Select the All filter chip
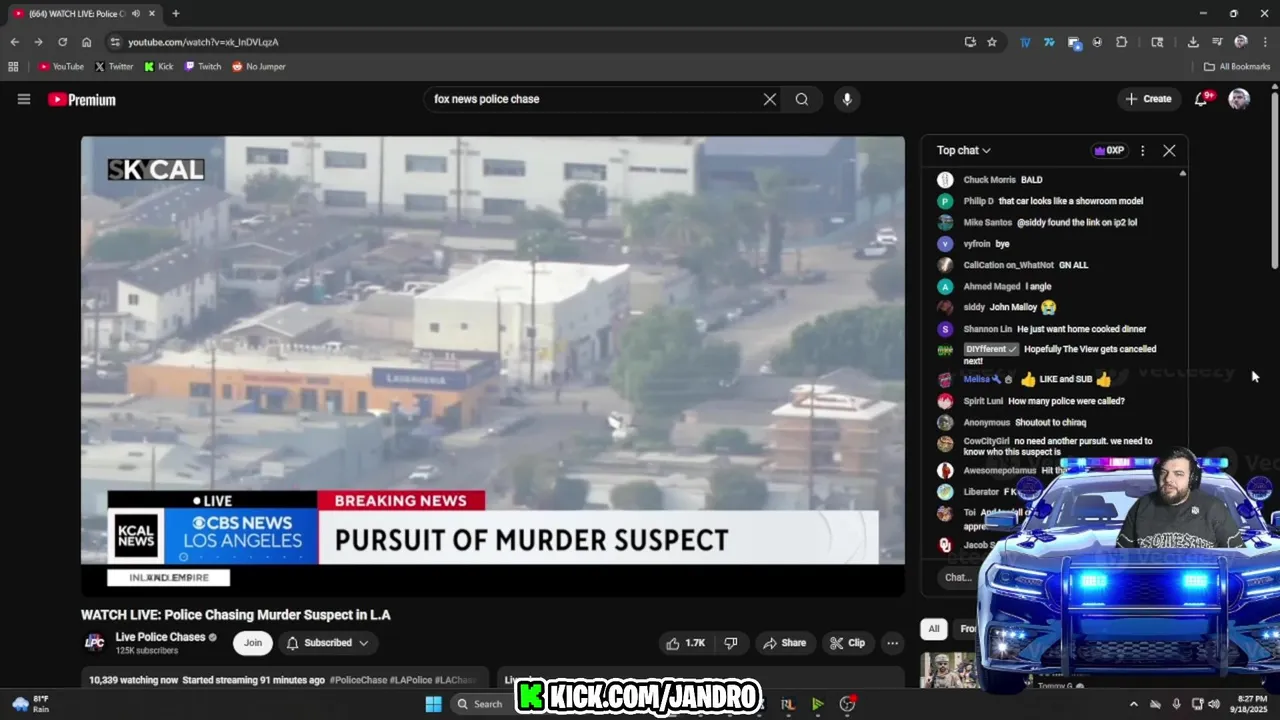Image resolution: width=1280 pixels, height=720 pixels. 934,629
